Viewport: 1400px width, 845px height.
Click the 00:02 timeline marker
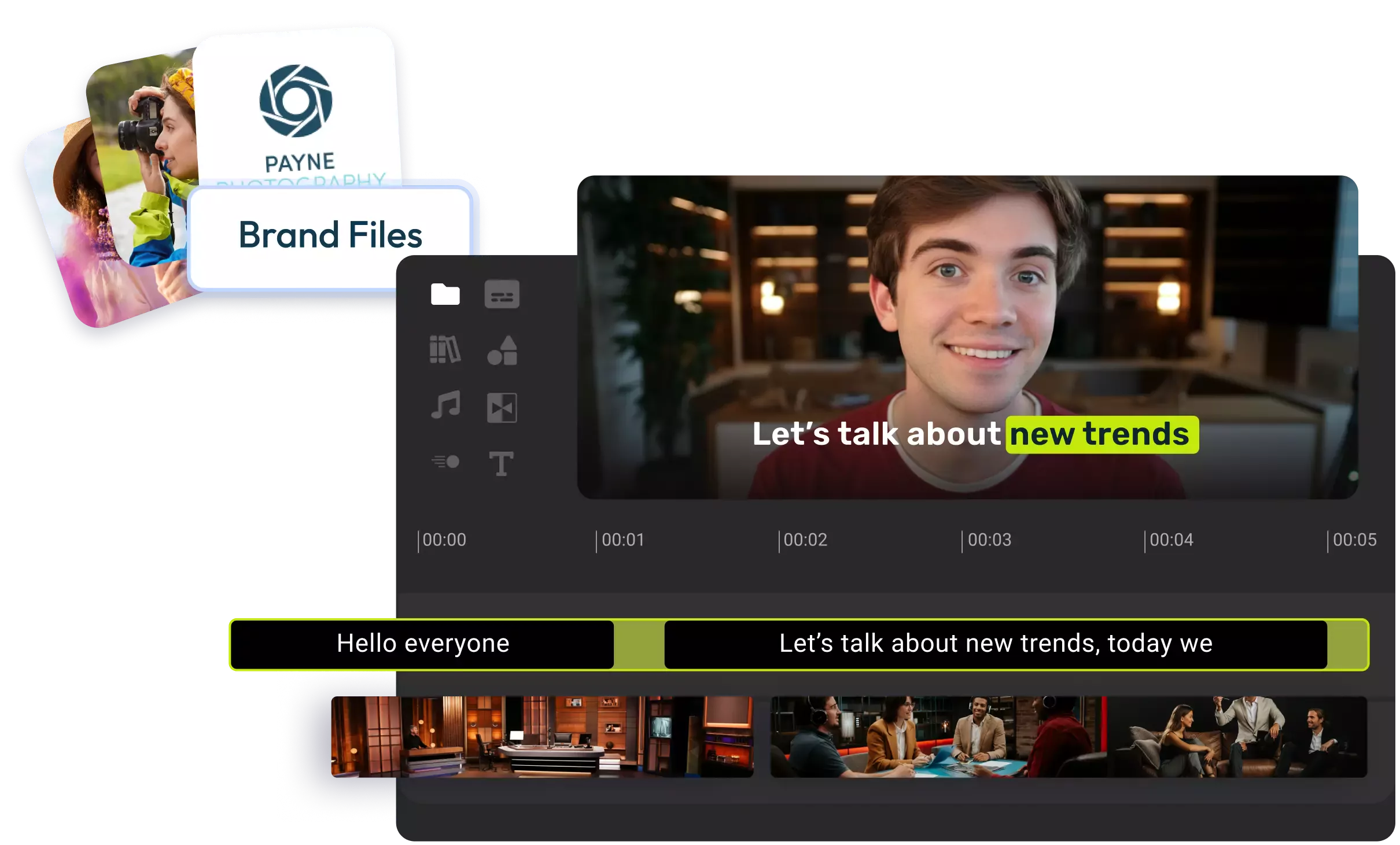click(x=805, y=540)
